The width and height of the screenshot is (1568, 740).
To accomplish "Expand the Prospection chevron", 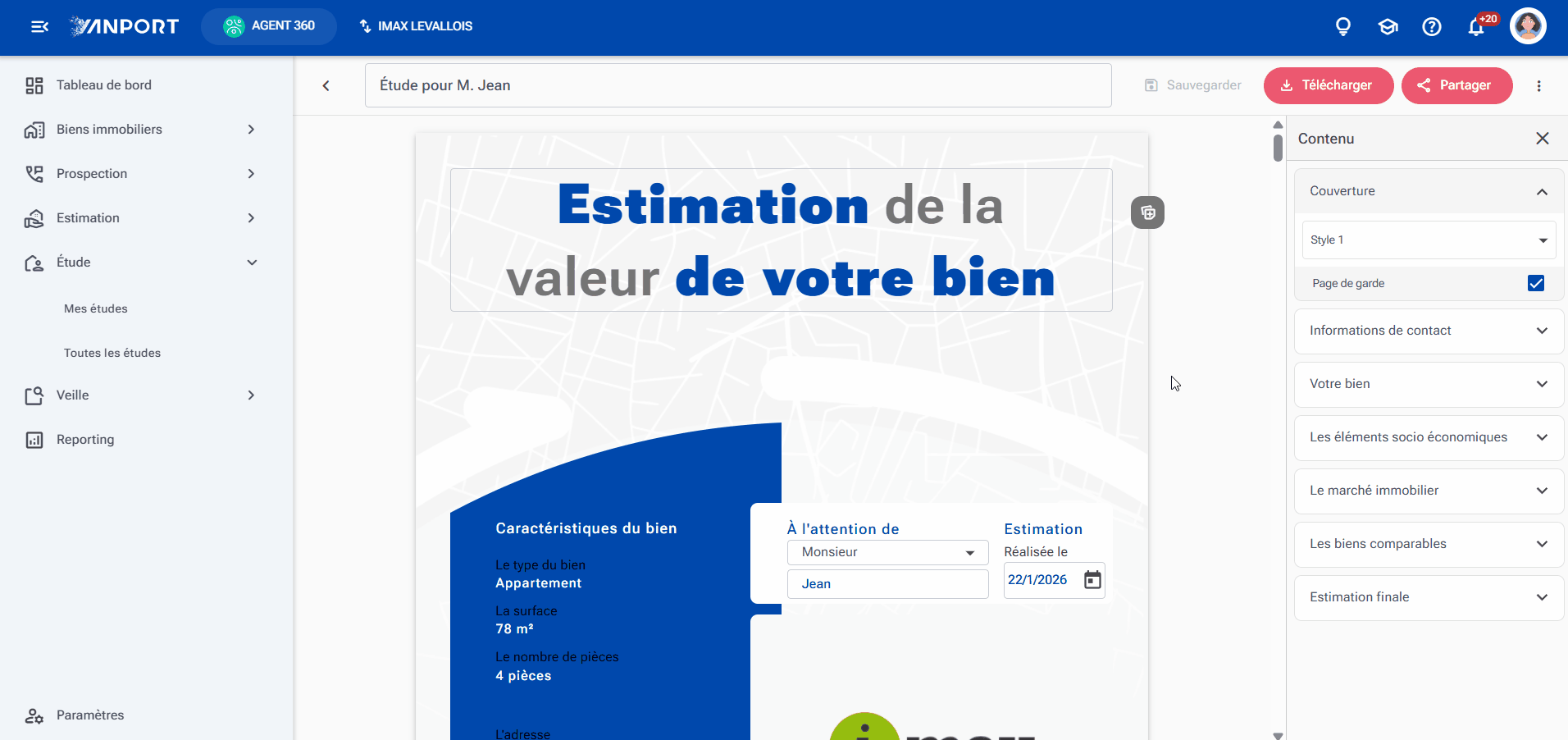I will click(252, 174).
